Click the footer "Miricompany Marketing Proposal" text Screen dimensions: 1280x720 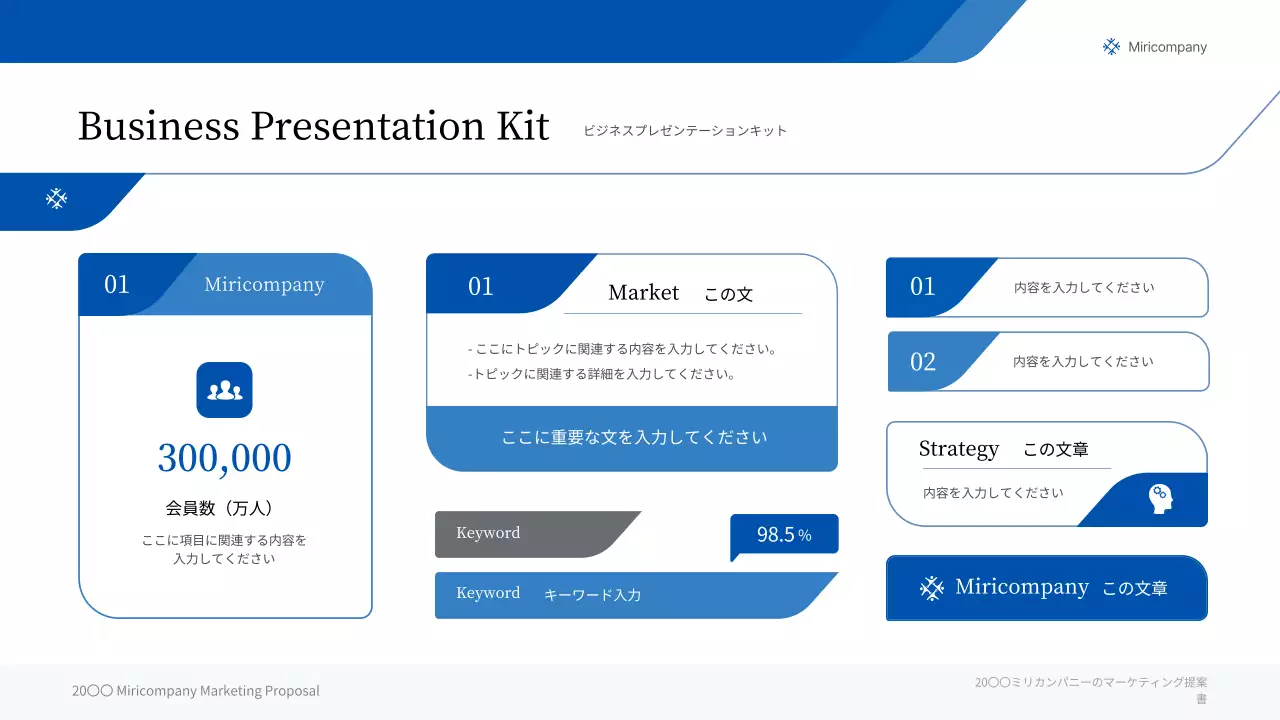point(196,691)
